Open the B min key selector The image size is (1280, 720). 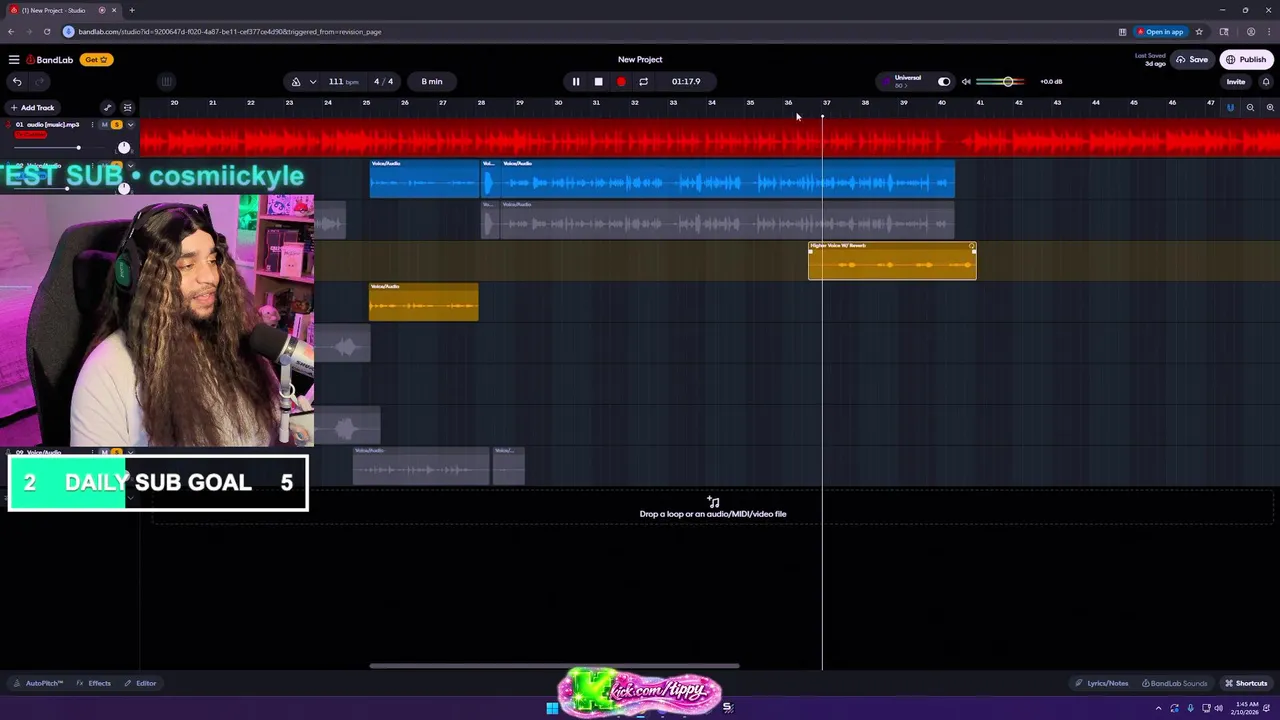pyautogui.click(x=432, y=82)
